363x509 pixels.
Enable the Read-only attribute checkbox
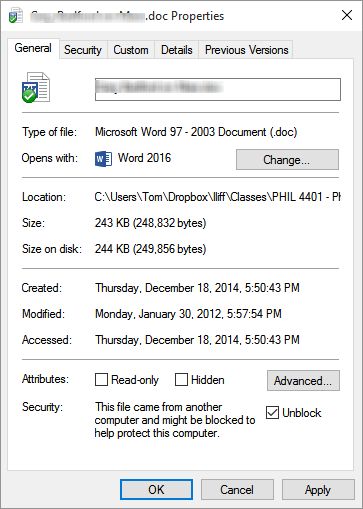[x=101, y=379]
